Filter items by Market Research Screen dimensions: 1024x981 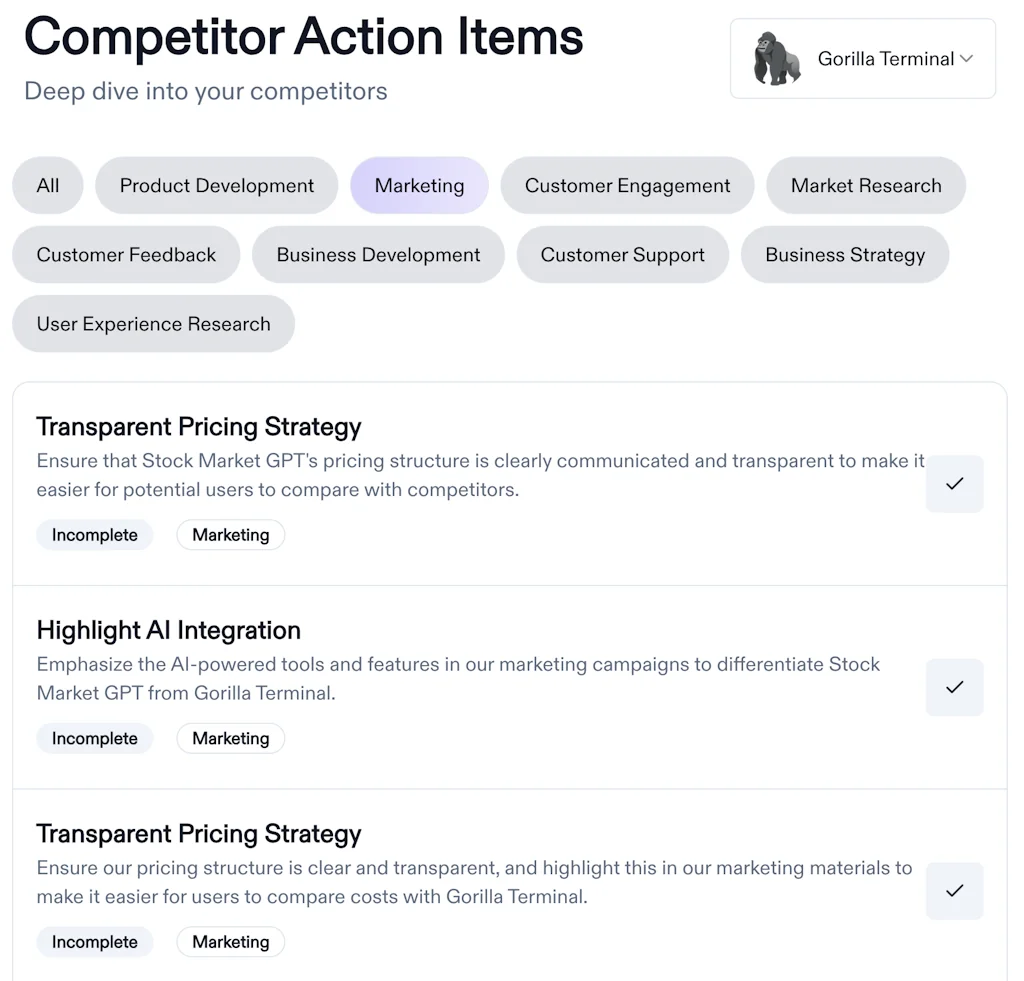point(865,185)
